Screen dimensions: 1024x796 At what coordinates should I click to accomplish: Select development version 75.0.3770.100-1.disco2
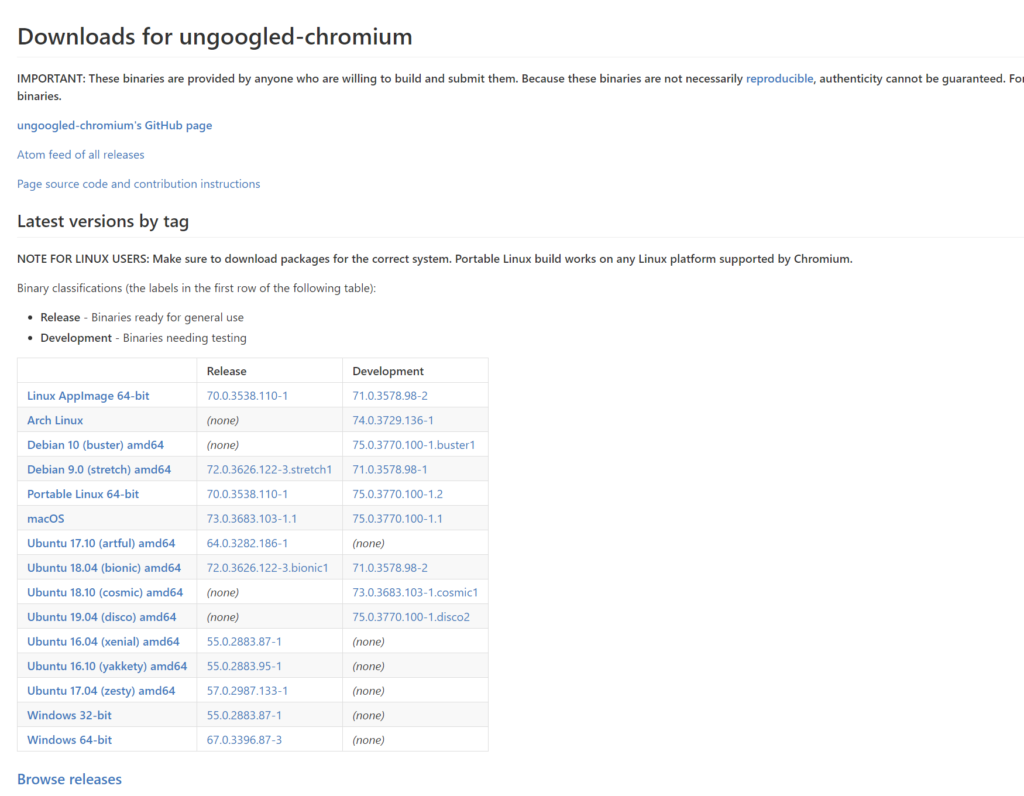click(x=411, y=617)
